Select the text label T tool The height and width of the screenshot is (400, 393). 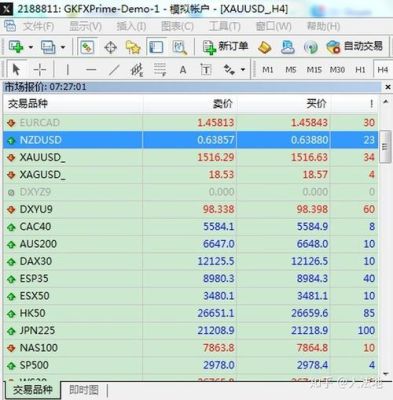click(x=206, y=70)
